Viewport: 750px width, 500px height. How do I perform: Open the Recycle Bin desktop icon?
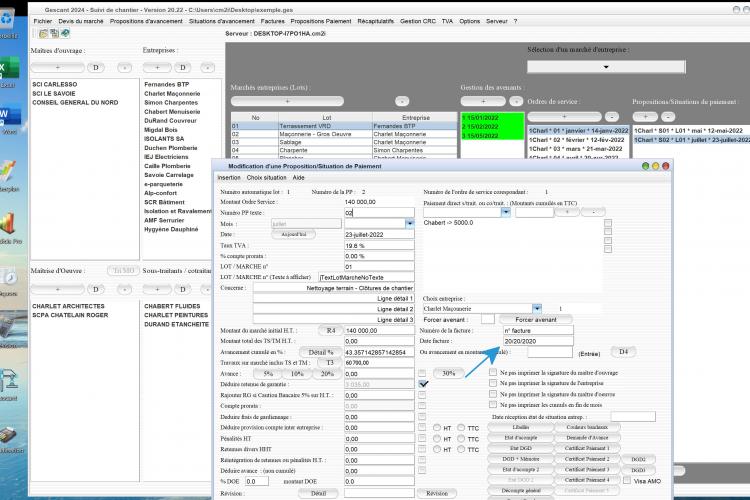(8, 21)
